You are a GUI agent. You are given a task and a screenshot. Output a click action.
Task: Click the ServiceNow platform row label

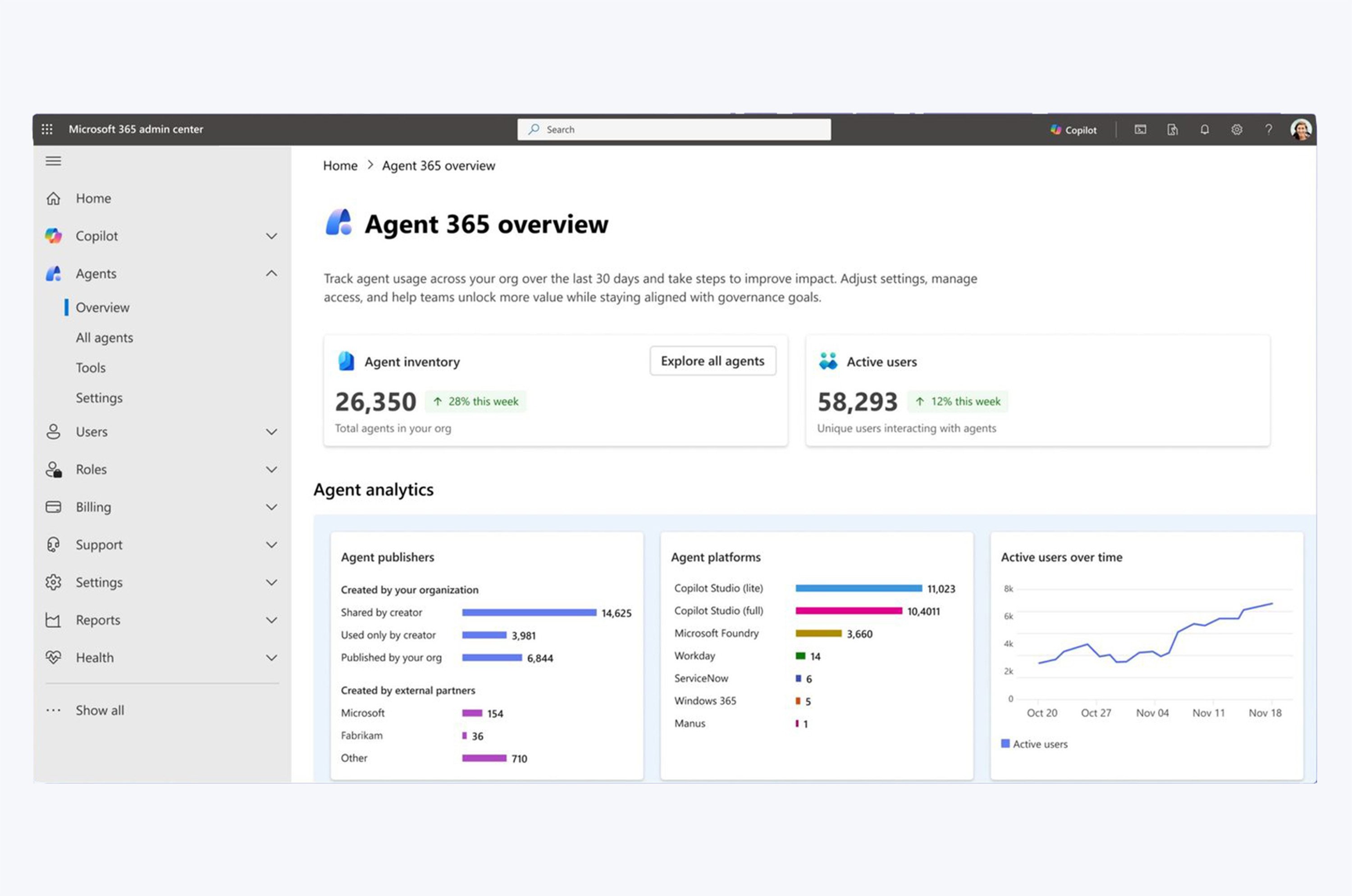[x=701, y=678]
